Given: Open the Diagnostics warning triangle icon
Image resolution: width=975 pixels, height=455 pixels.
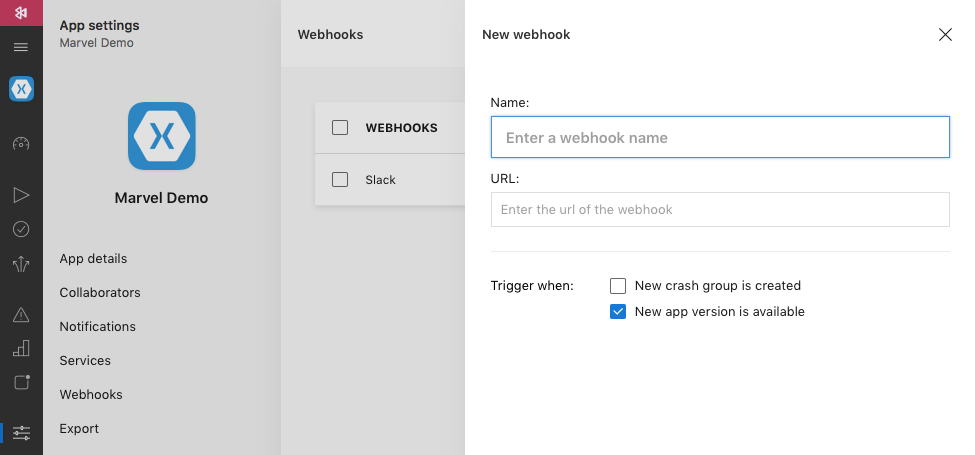Looking at the screenshot, I should (x=21, y=315).
